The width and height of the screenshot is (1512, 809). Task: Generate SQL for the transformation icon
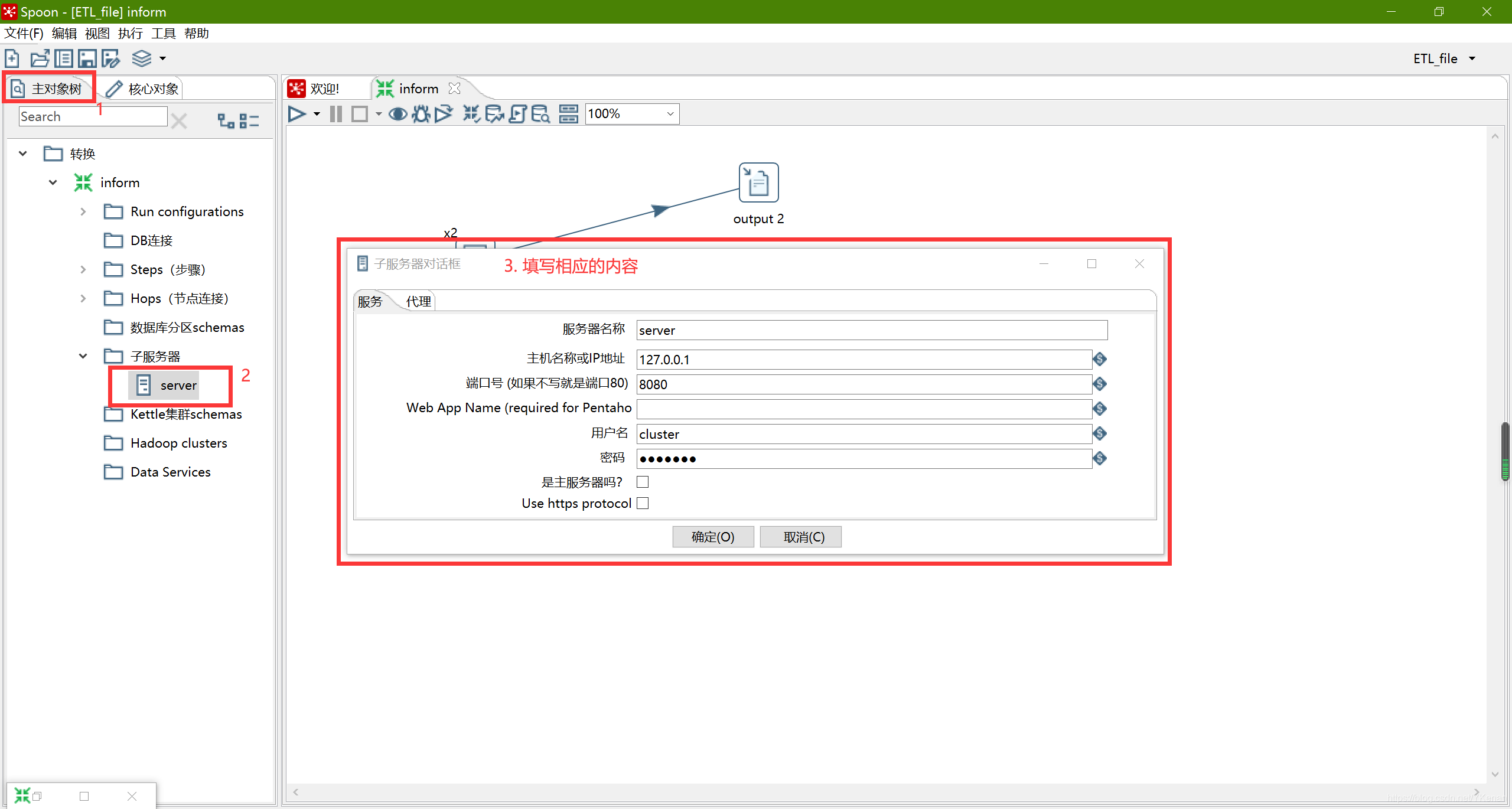[517, 114]
